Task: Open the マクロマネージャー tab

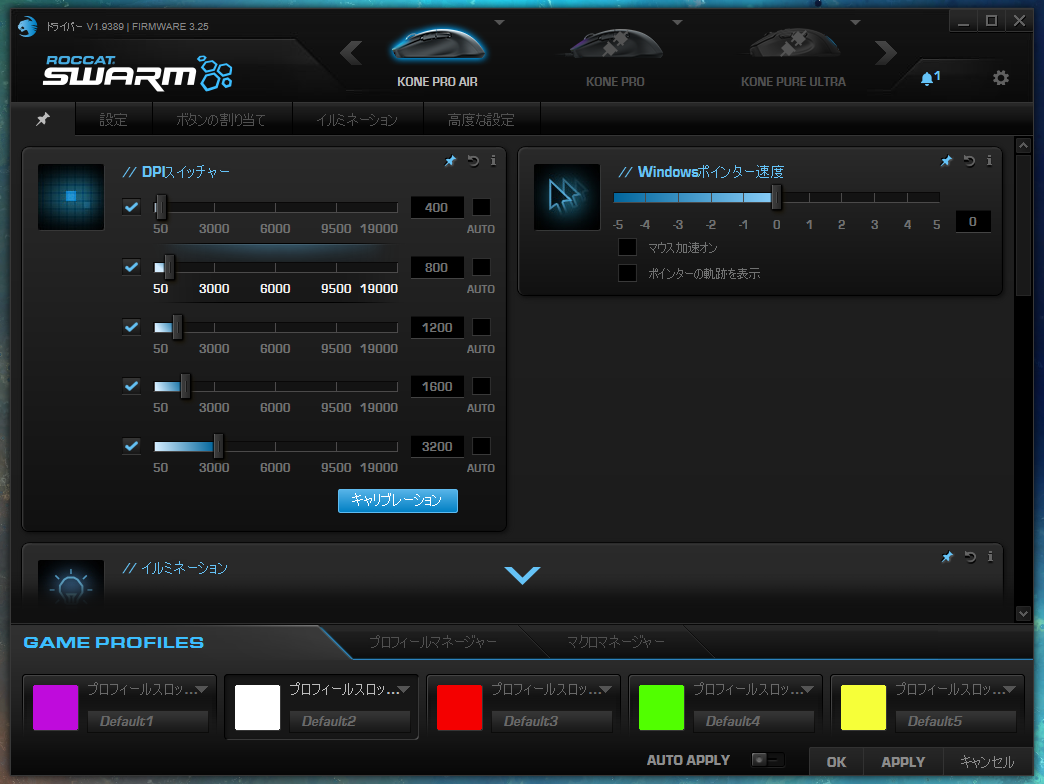Action: coord(615,642)
